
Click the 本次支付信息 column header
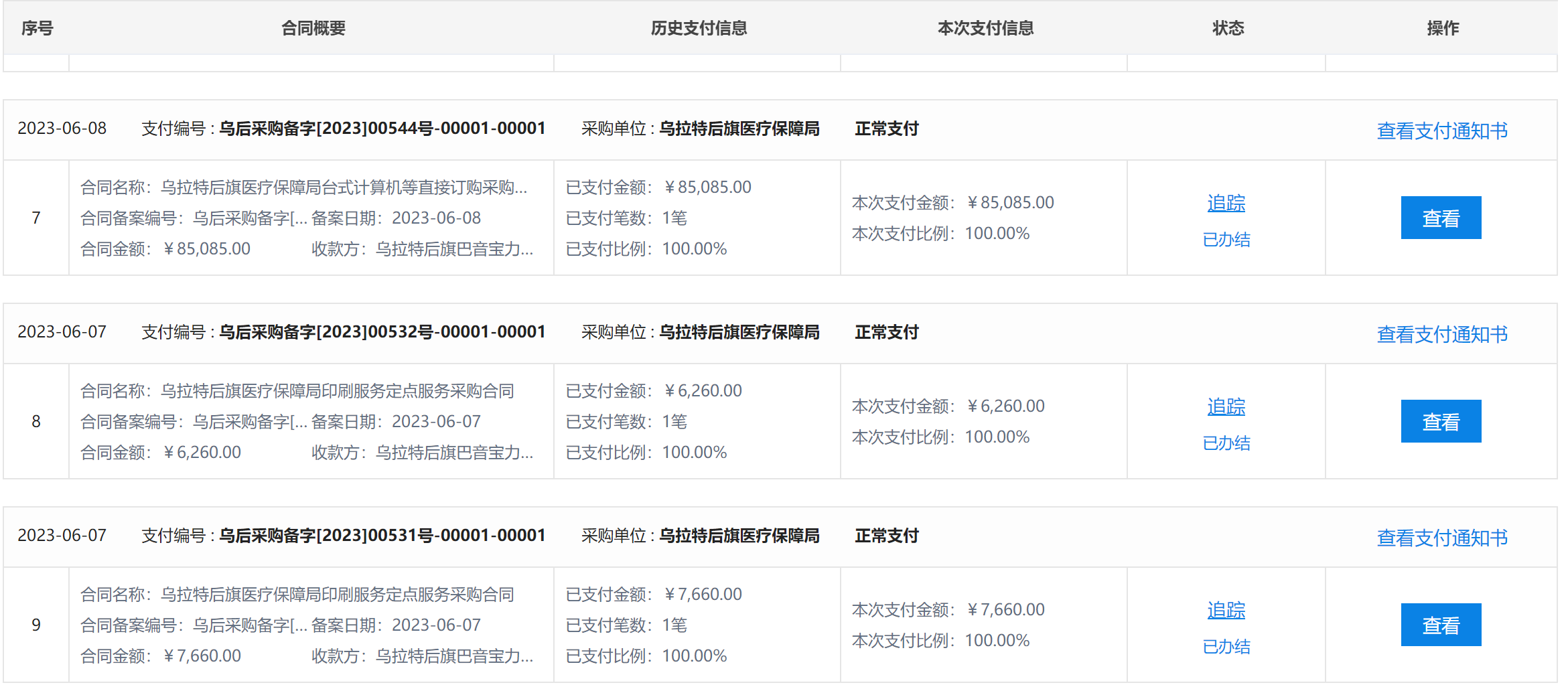tap(985, 28)
